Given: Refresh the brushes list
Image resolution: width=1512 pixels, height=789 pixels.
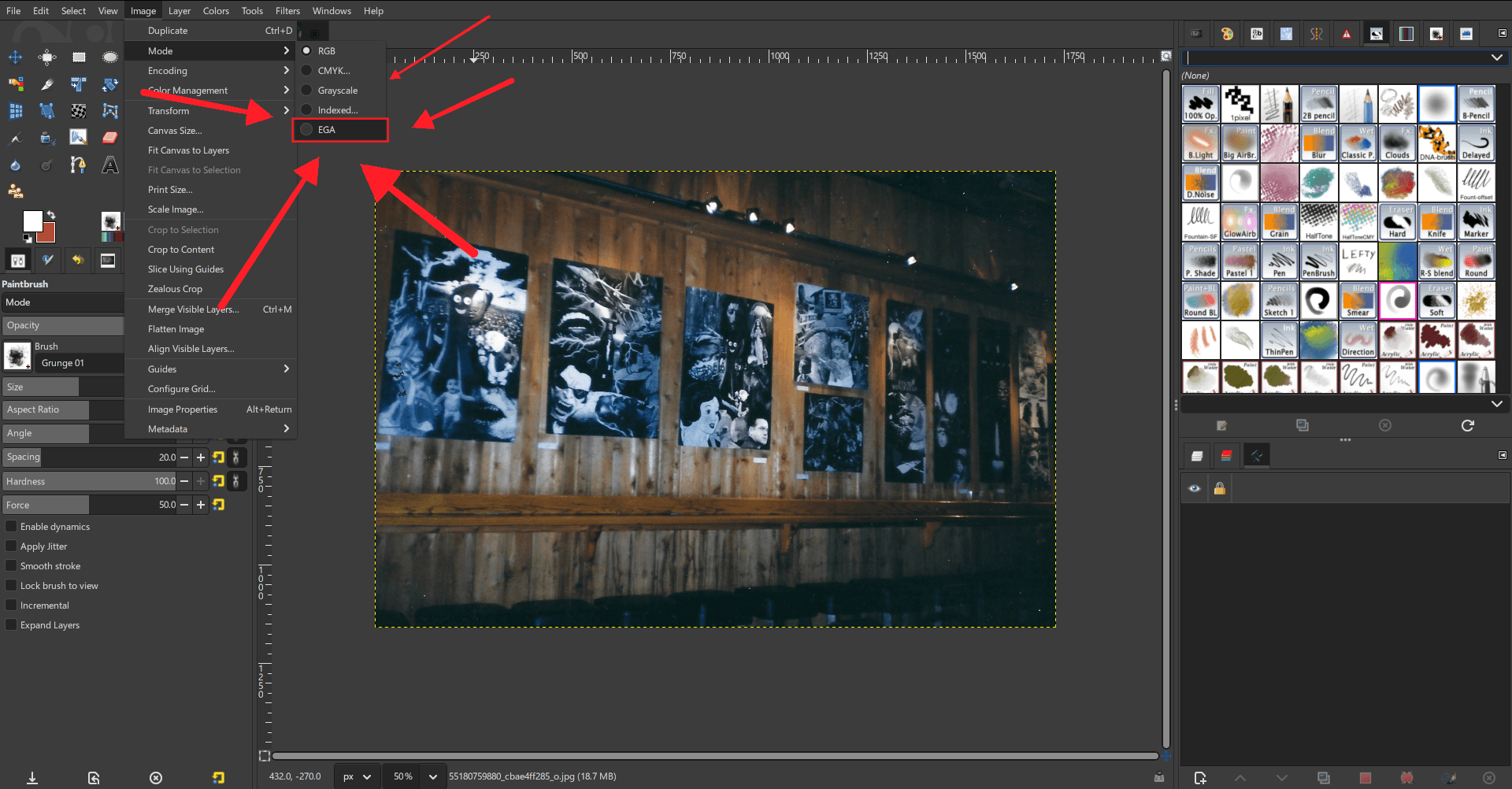Looking at the screenshot, I should coord(1467,425).
